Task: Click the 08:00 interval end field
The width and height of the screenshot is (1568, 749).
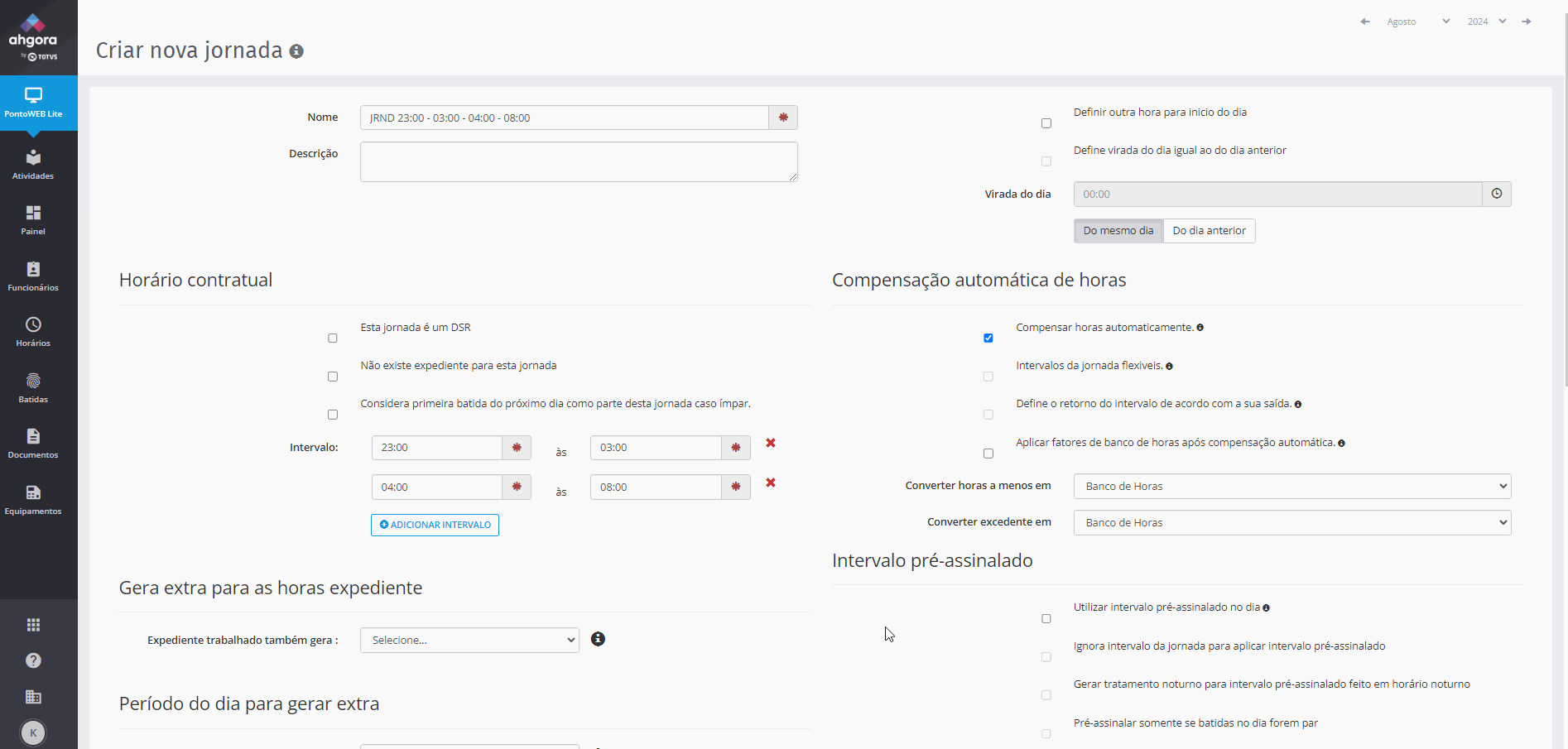Action: coord(656,487)
